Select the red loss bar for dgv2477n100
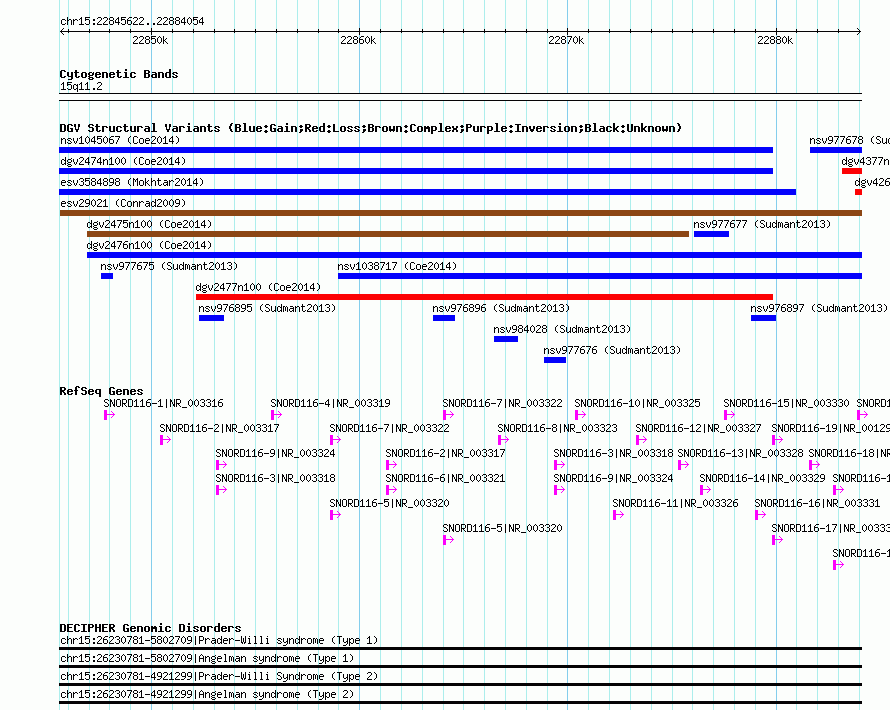 click(484, 297)
